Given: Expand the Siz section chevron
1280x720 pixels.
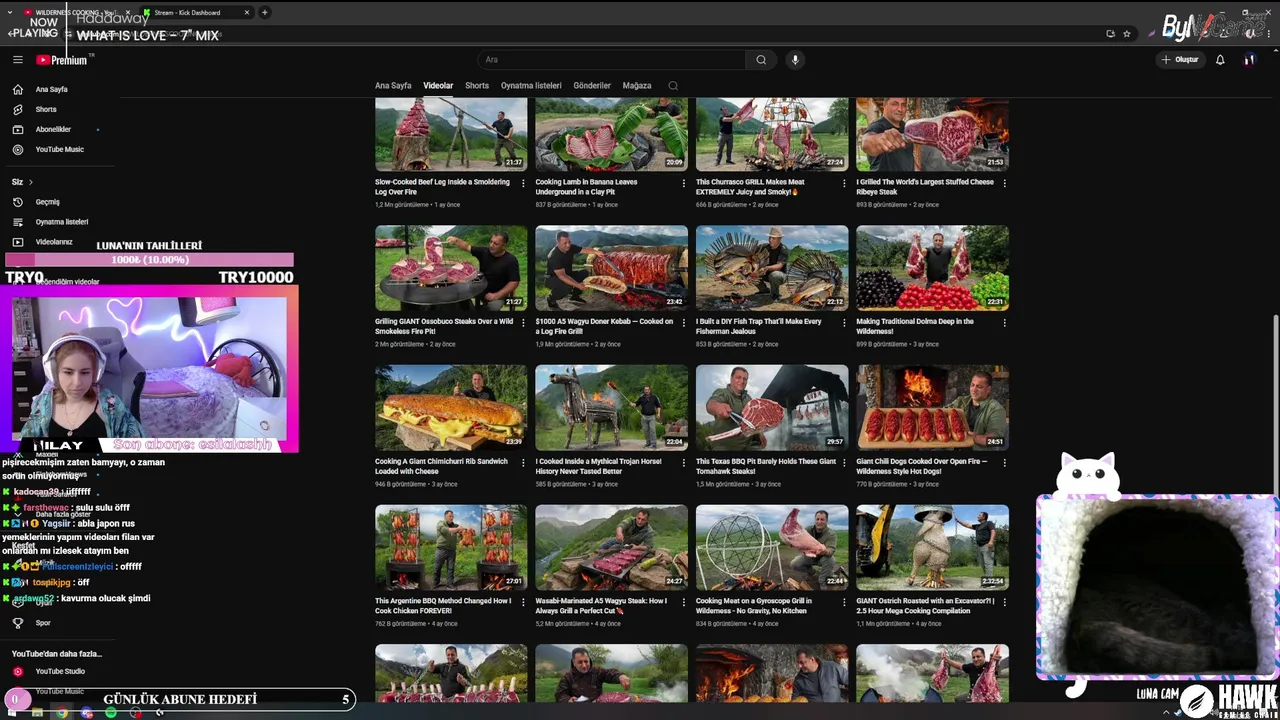Looking at the screenshot, I should click(31, 182).
